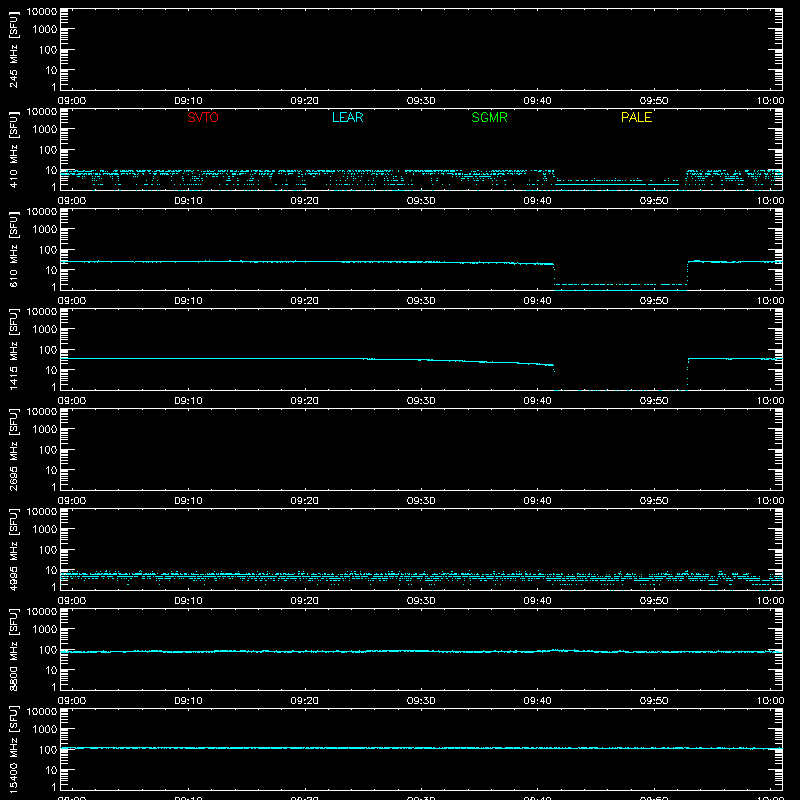The width and height of the screenshot is (800, 800).
Task: Click 09:20 time label under 4995 MHz panel
Action: 305,601
